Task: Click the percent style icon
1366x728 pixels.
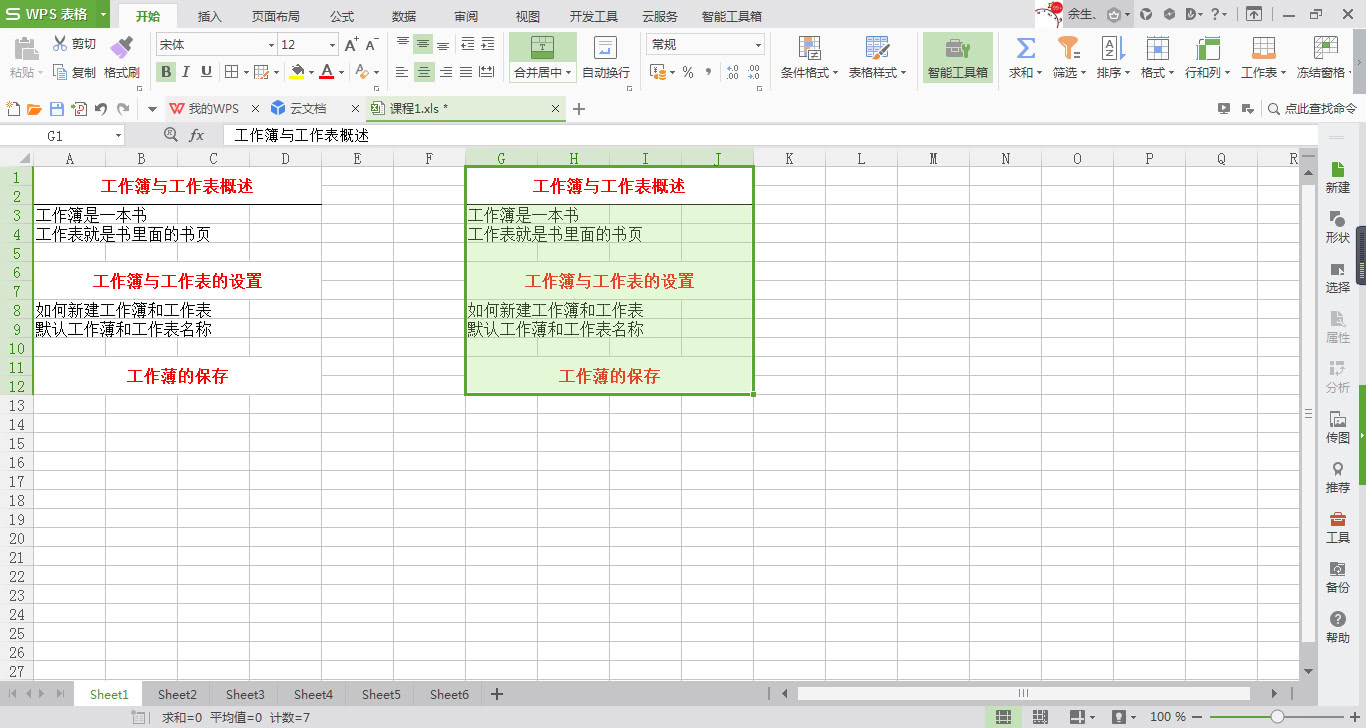Action: click(688, 72)
